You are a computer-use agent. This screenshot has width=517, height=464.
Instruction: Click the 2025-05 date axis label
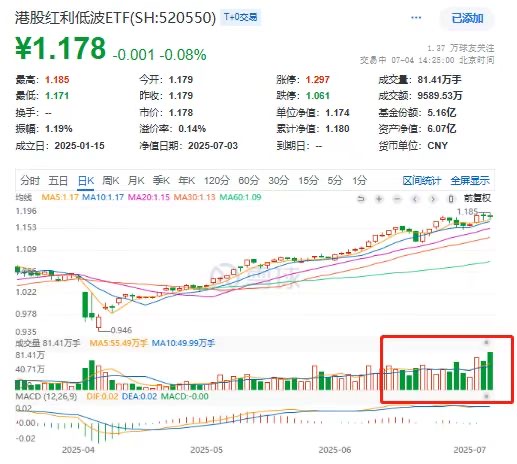coord(206,450)
